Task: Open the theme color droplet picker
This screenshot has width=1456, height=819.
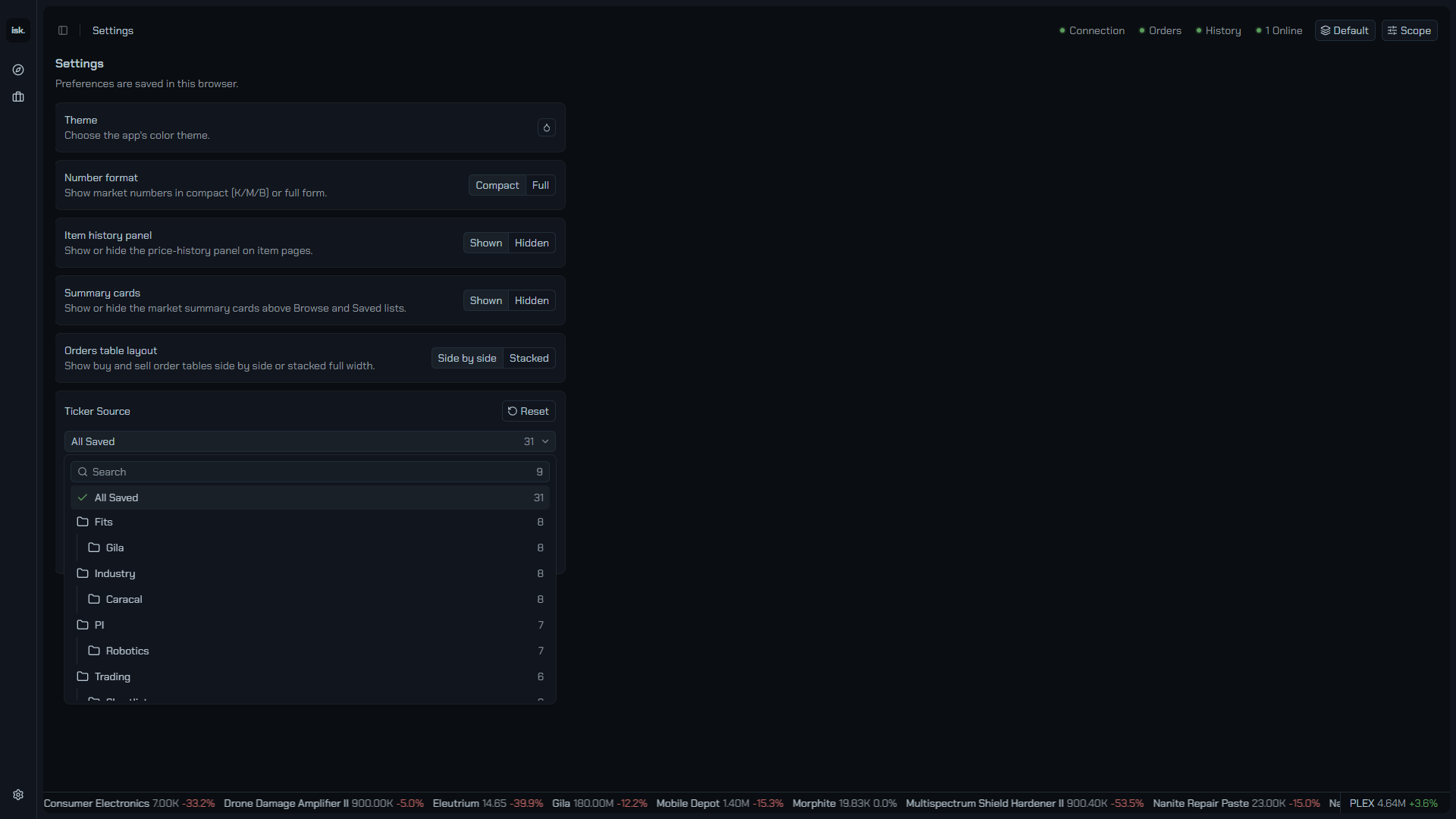Action: (x=547, y=127)
